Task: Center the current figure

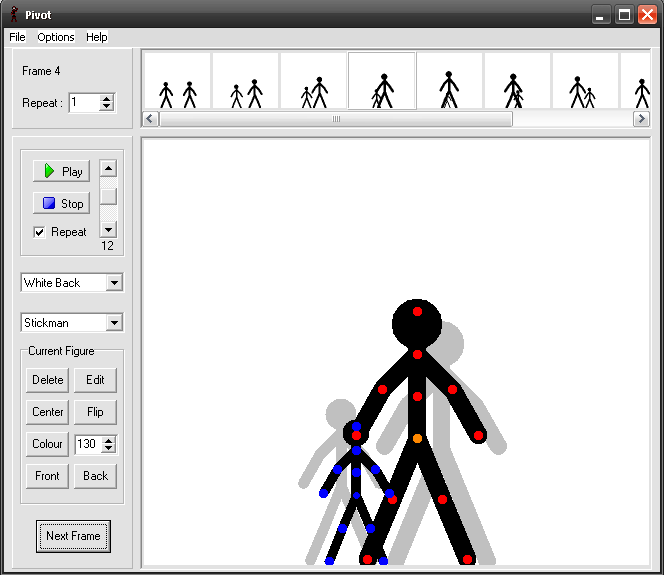Action: [47, 412]
